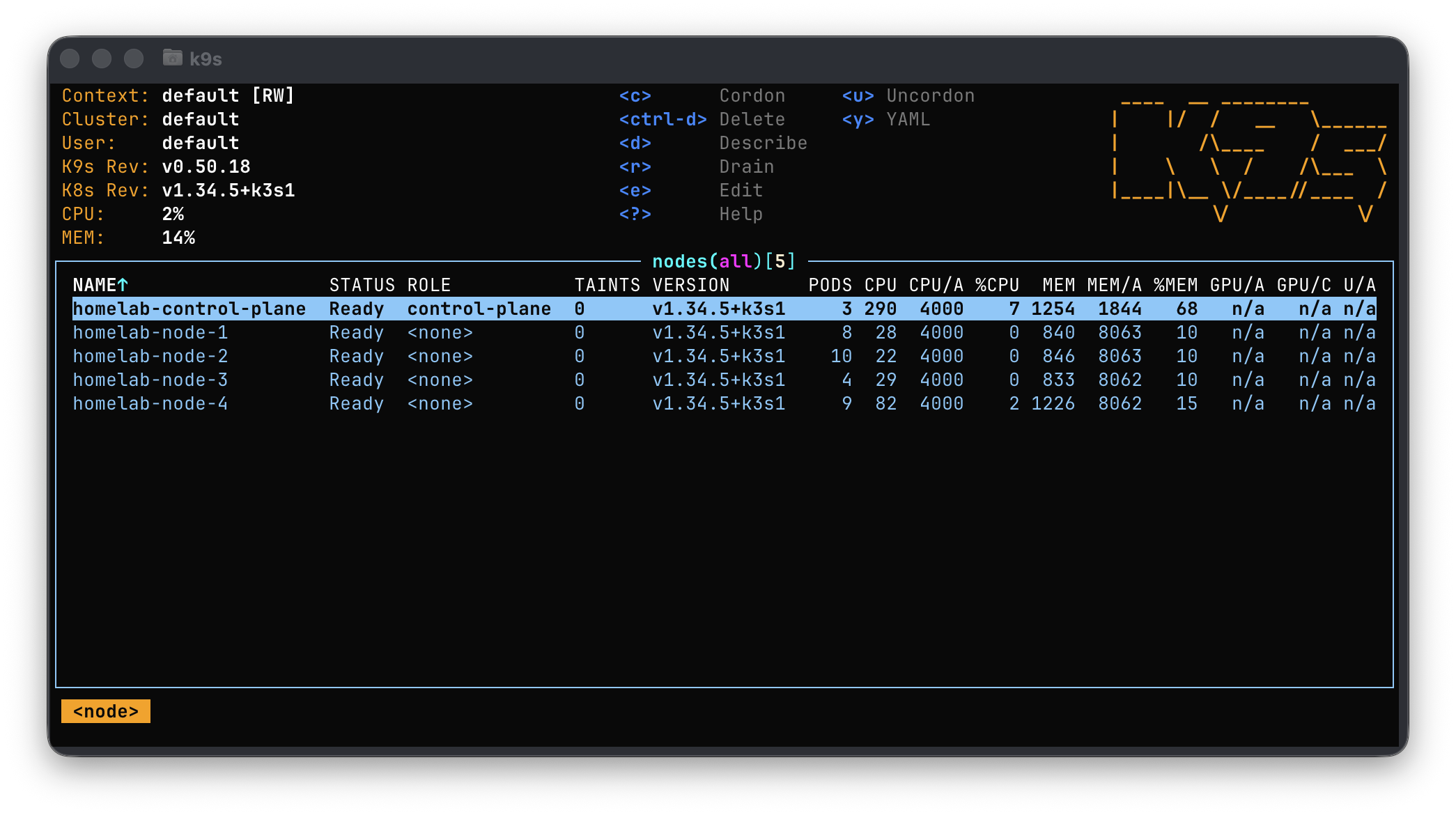Click the <r> Drain shortcut

coord(696,166)
